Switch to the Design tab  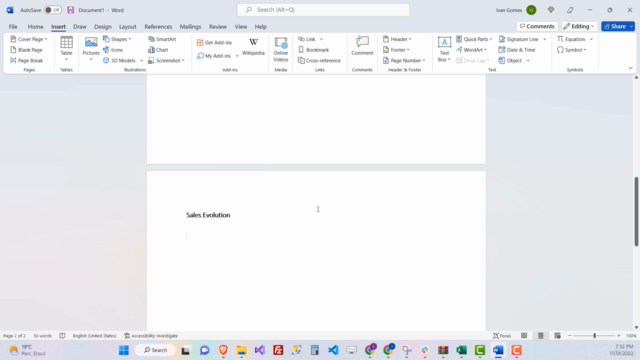tap(102, 27)
